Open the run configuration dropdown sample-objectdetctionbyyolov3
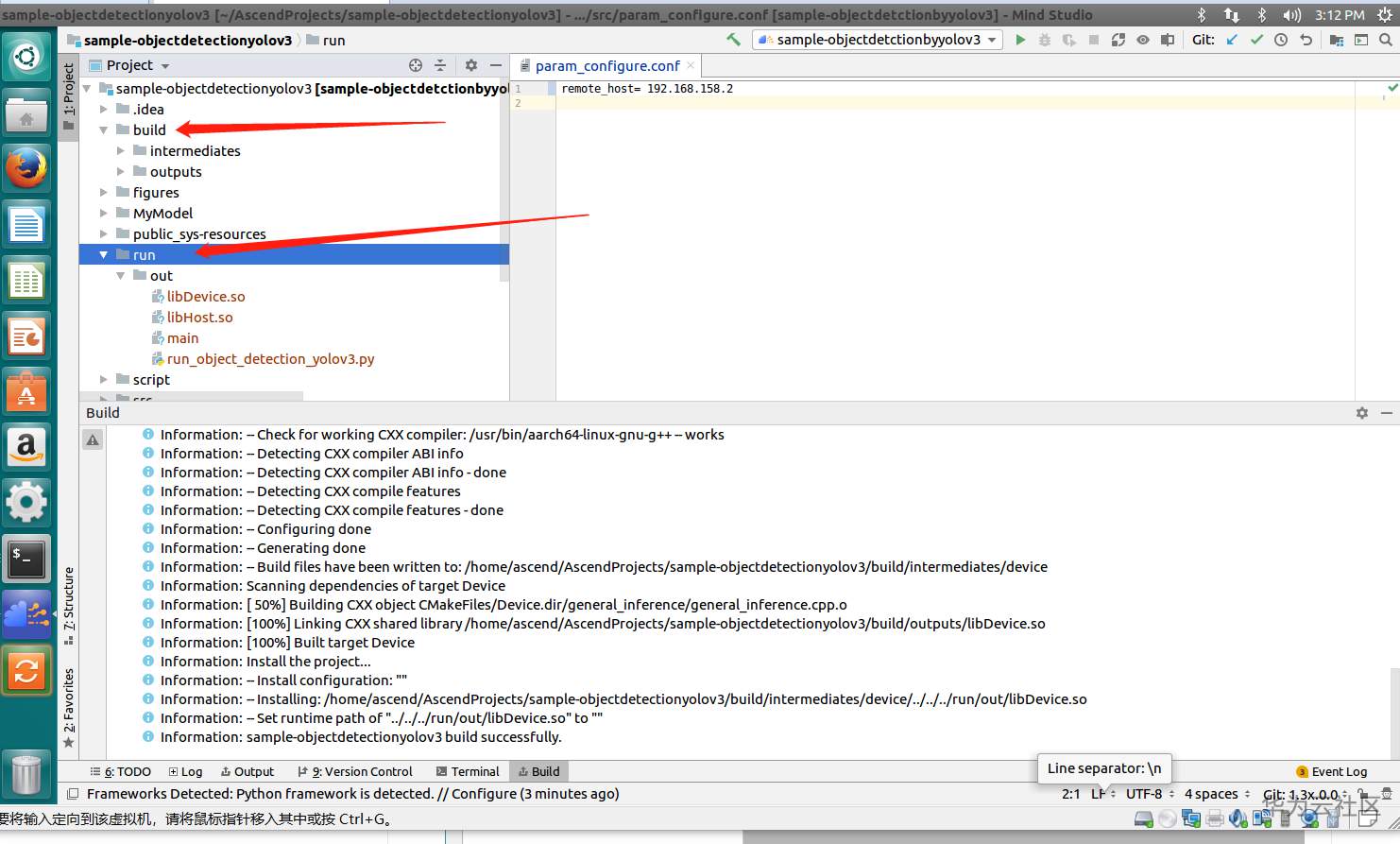 (x=878, y=40)
